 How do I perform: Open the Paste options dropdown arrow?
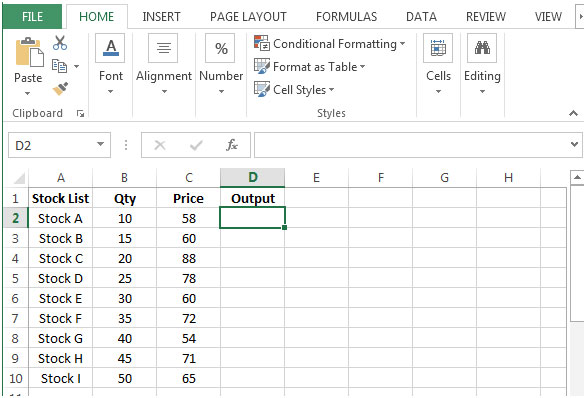tap(27, 93)
